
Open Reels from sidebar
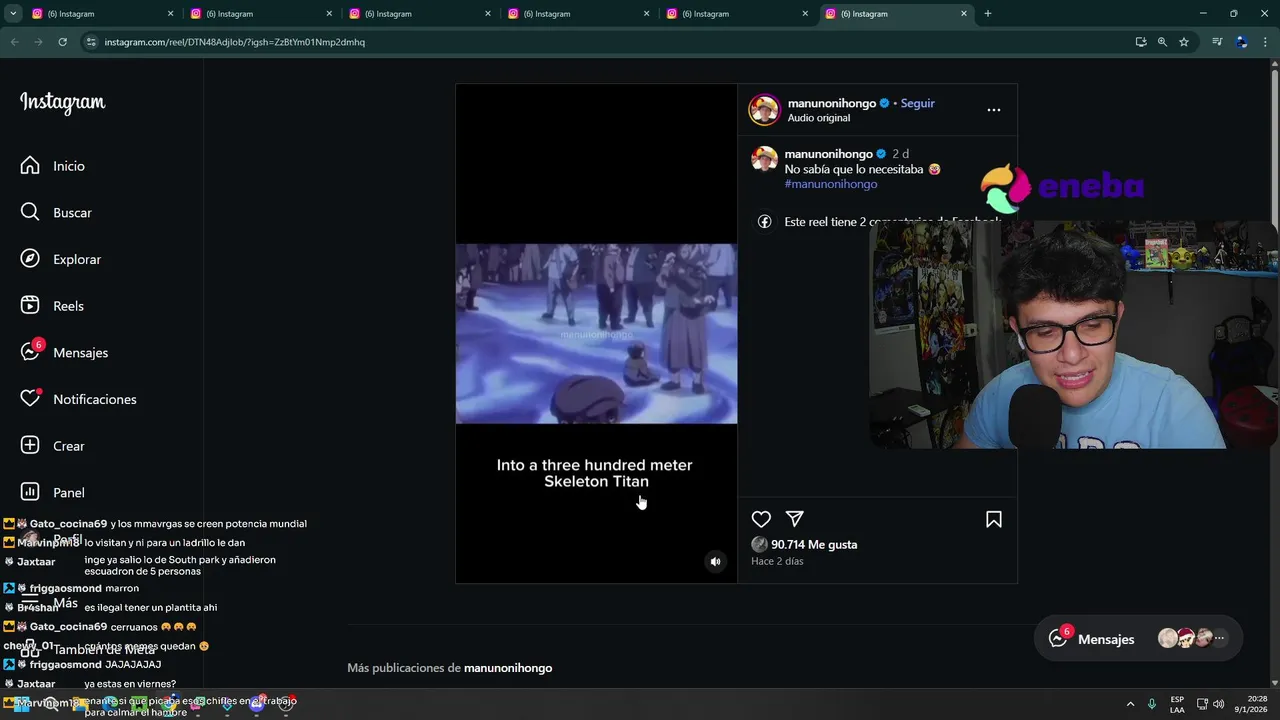click(52, 306)
